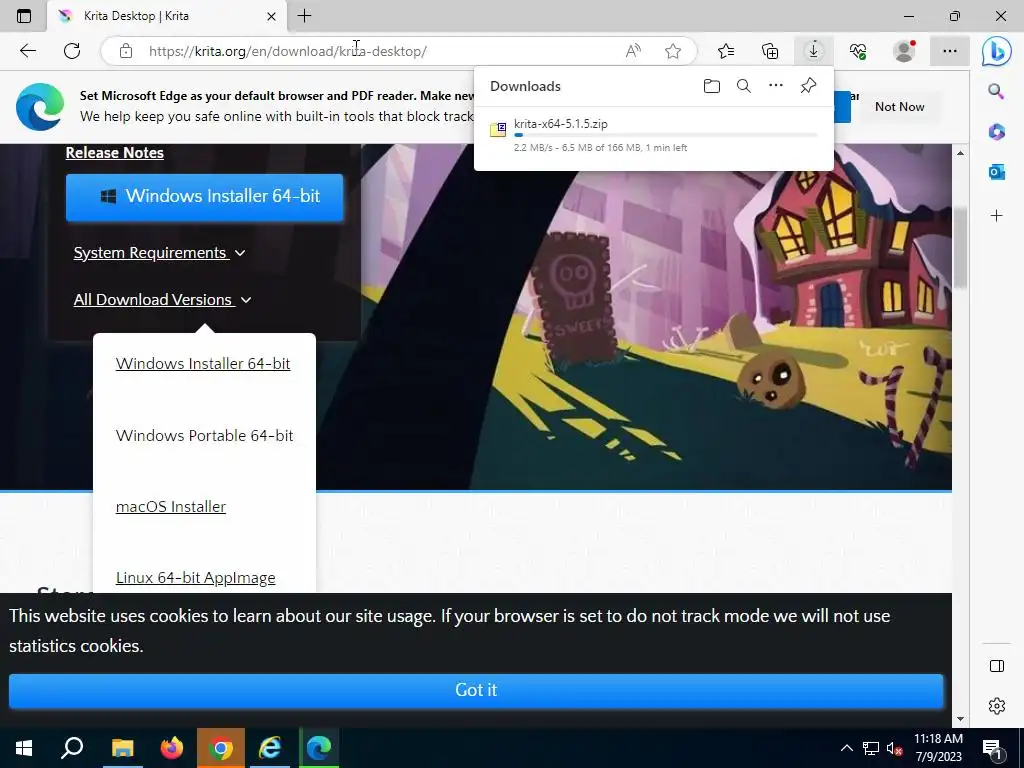Choose Windows Installer 64-bit from the dropdown list
The width and height of the screenshot is (1024, 768).
202,364
